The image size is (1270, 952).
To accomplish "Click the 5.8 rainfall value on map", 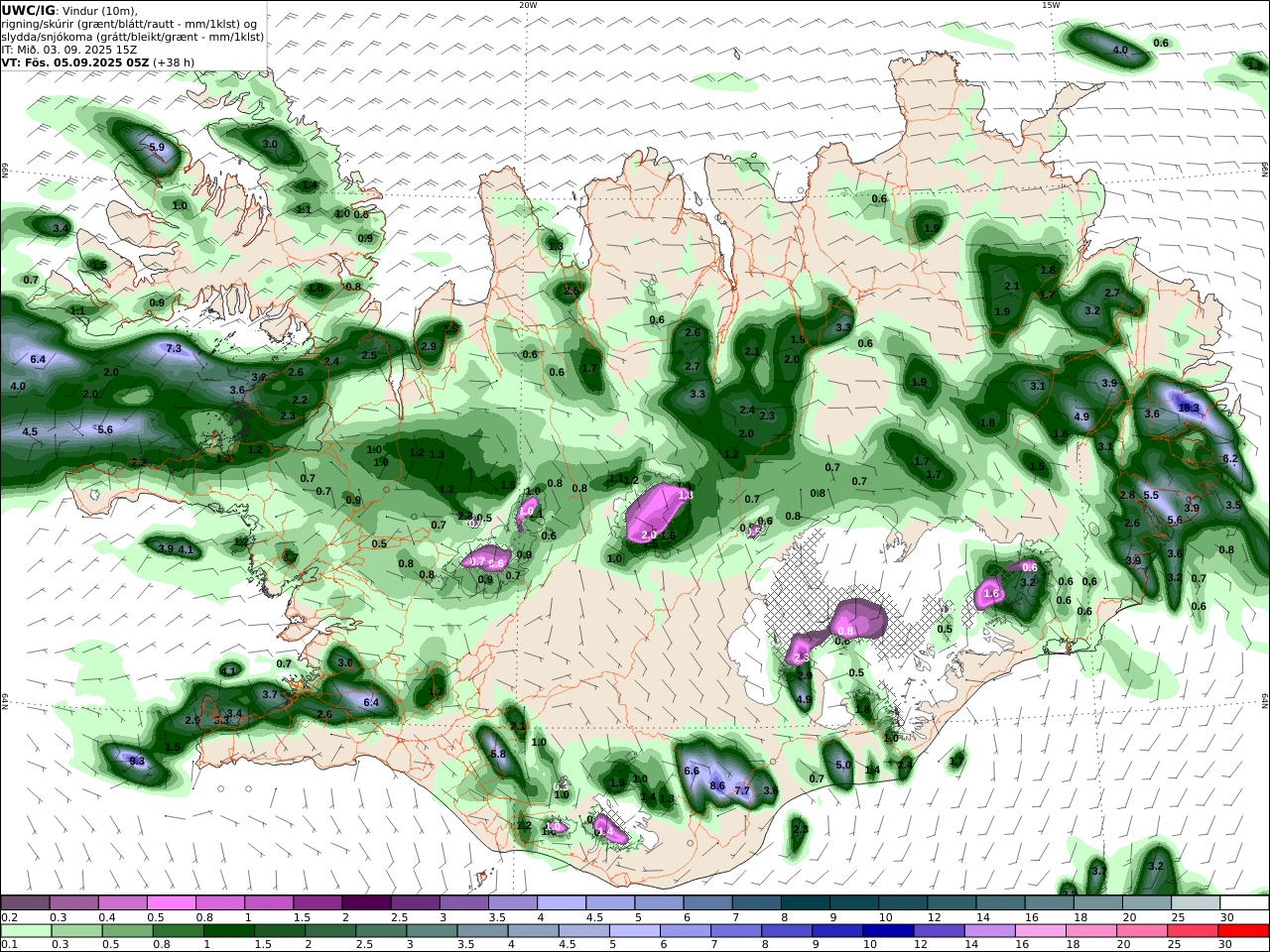I will (499, 754).
